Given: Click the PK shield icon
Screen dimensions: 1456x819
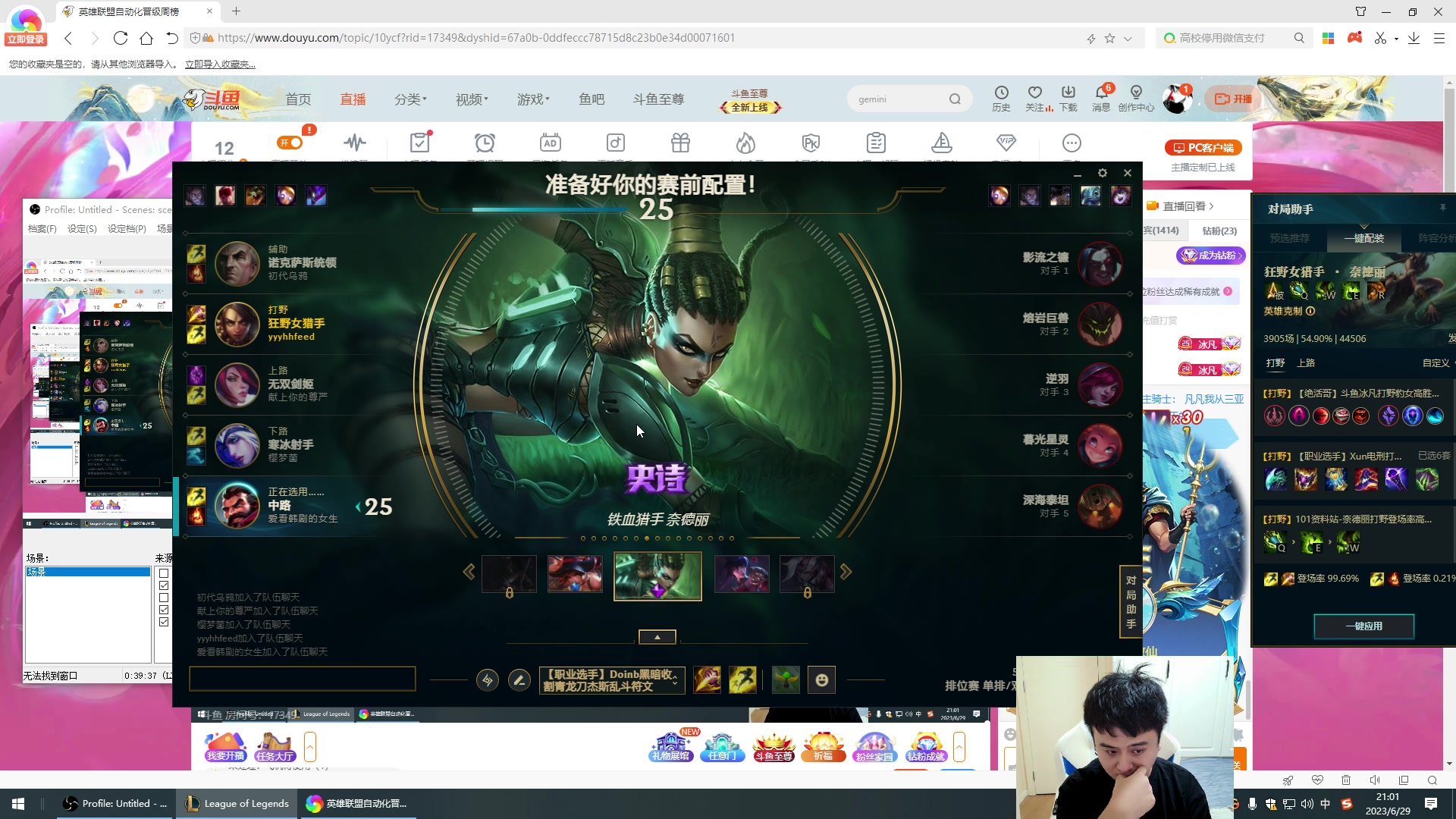Looking at the screenshot, I should pos(811,143).
